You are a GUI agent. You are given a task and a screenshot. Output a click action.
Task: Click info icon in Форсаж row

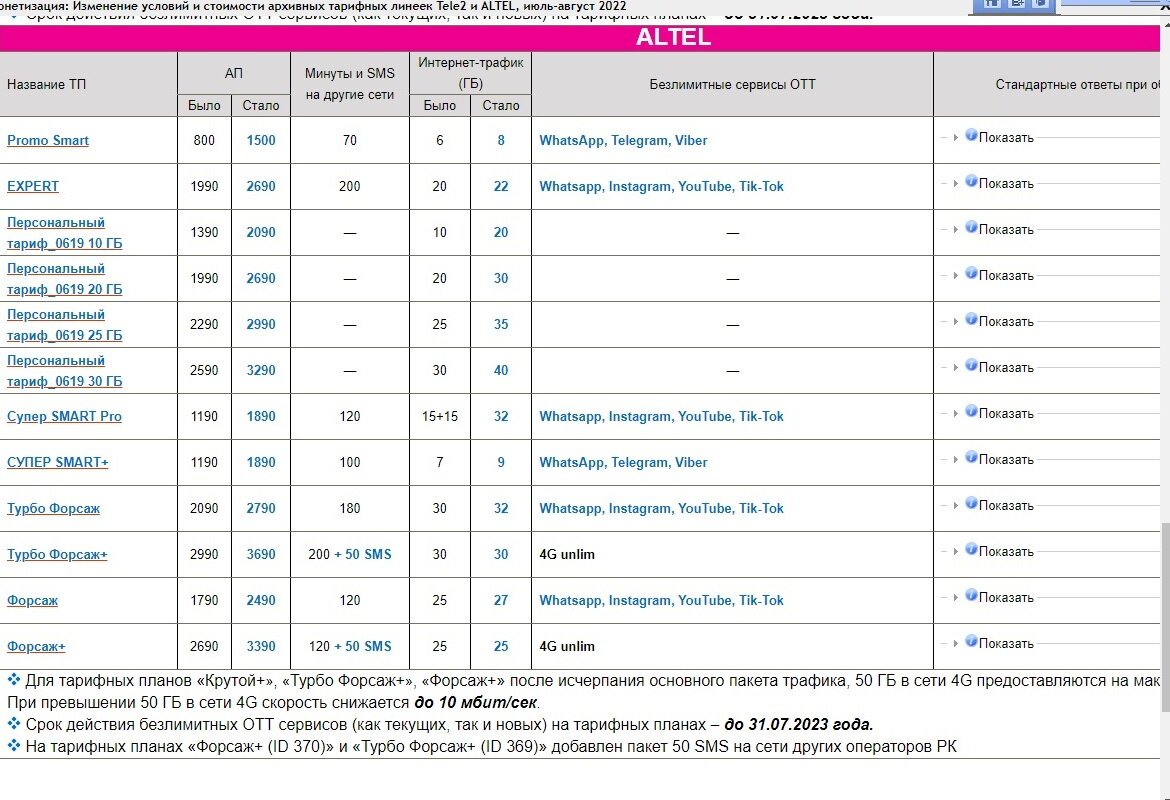pos(971,596)
